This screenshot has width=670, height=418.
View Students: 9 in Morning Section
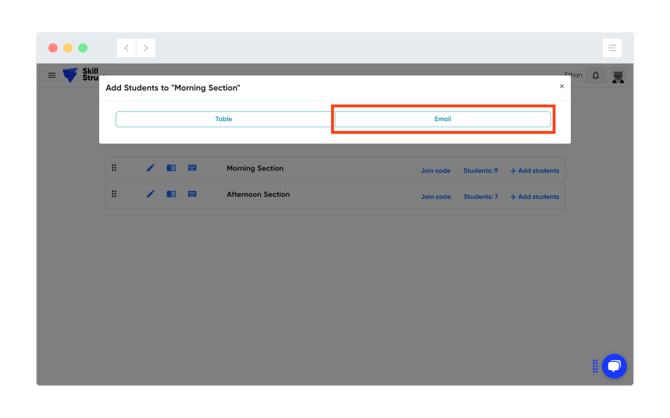point(480,171)
